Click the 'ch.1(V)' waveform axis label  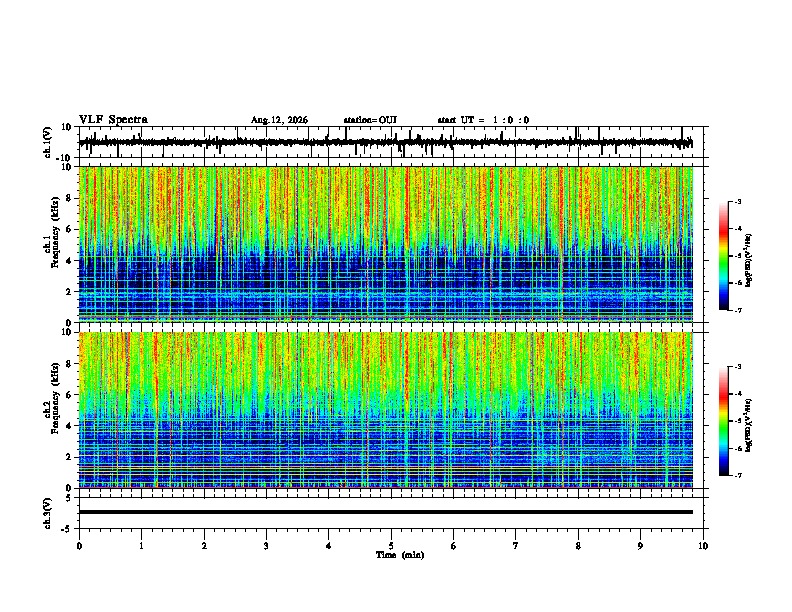(47, 142)
